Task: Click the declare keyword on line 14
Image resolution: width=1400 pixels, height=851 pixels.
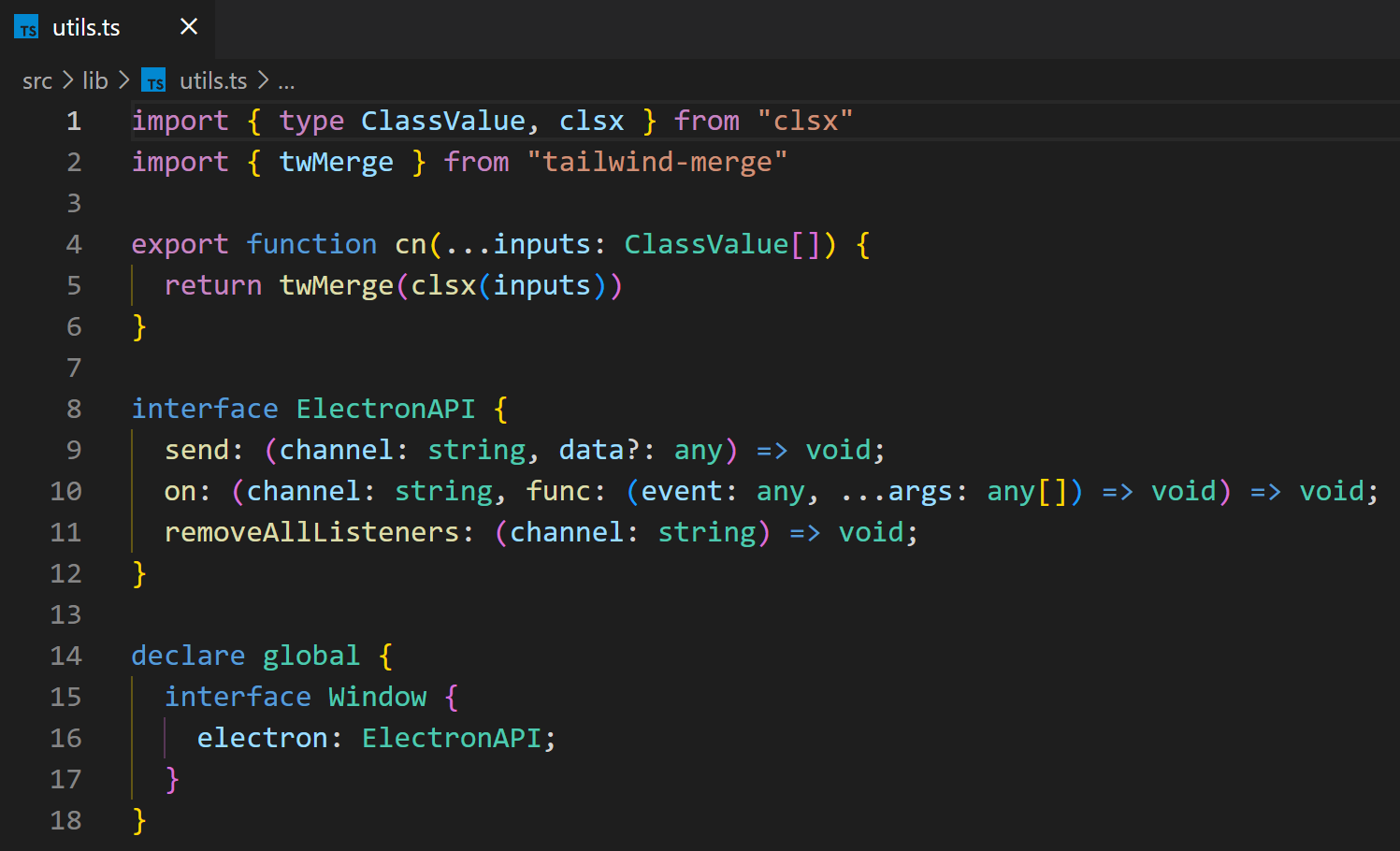Action: click(188, 656)
